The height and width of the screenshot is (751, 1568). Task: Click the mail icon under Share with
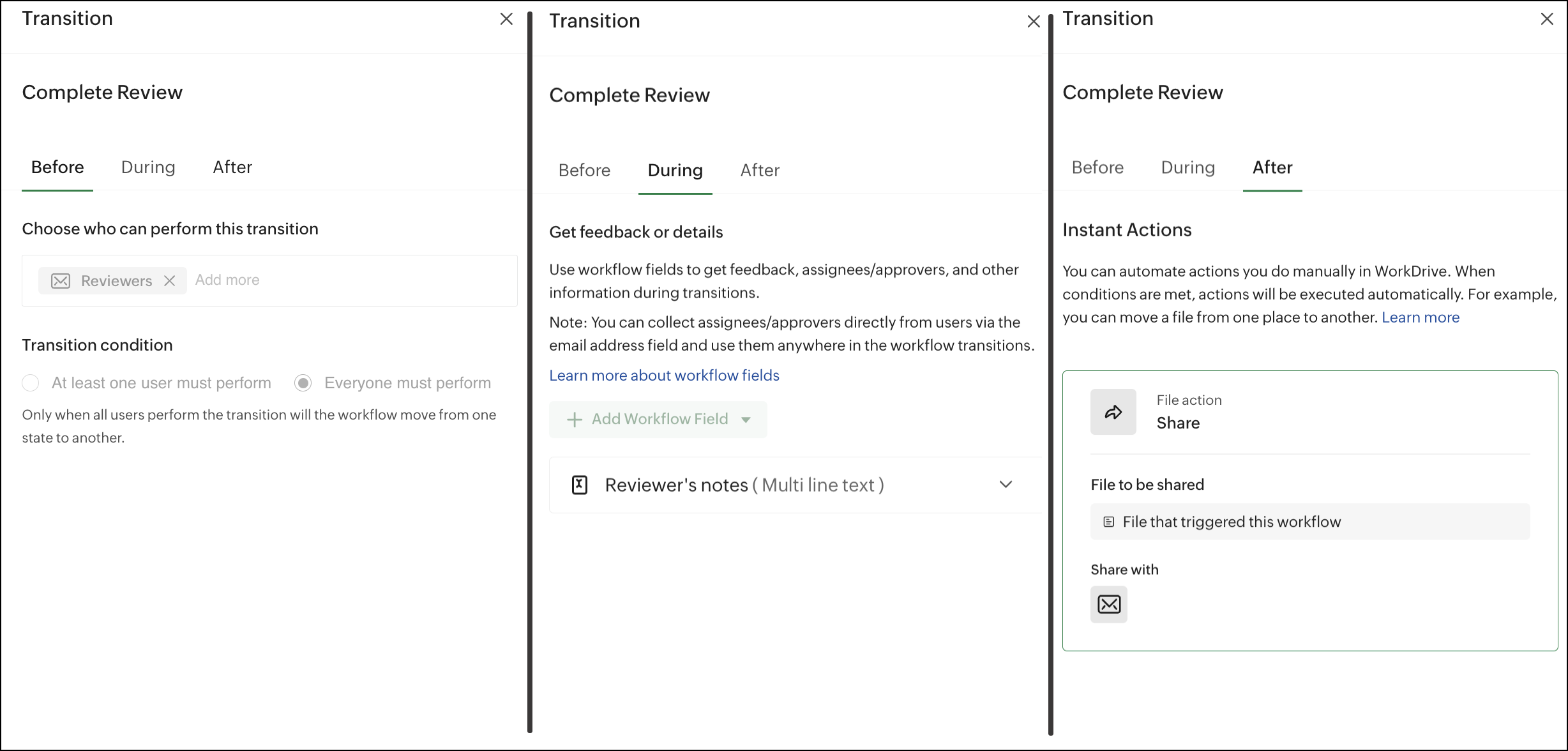coord(1109,604)
